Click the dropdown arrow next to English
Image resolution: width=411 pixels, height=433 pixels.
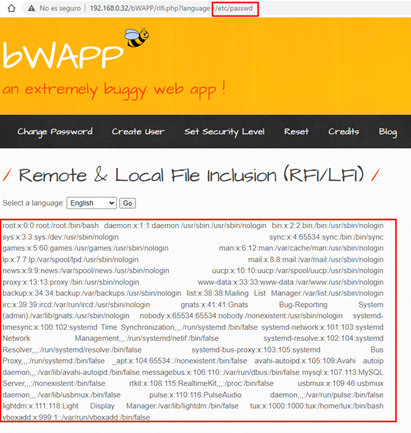112,203
